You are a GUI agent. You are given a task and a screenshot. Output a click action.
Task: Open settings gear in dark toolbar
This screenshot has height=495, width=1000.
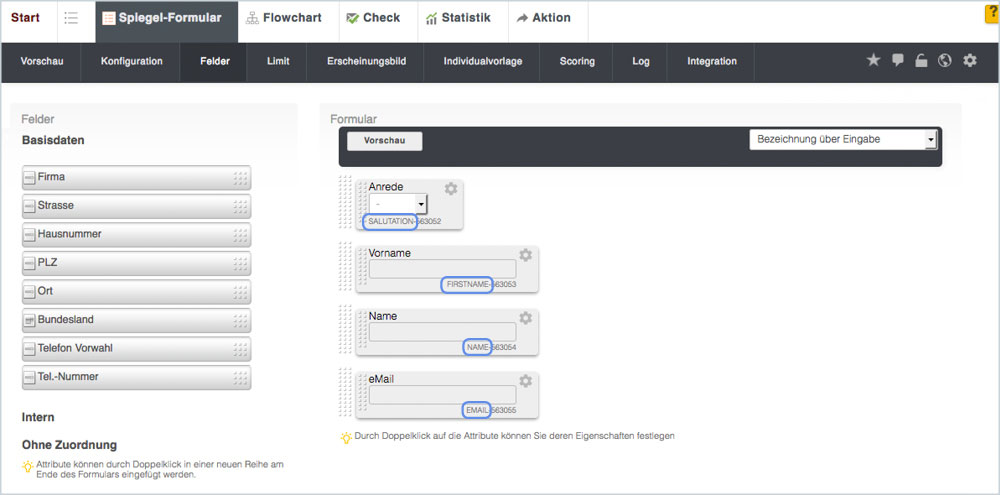(969, 61)
